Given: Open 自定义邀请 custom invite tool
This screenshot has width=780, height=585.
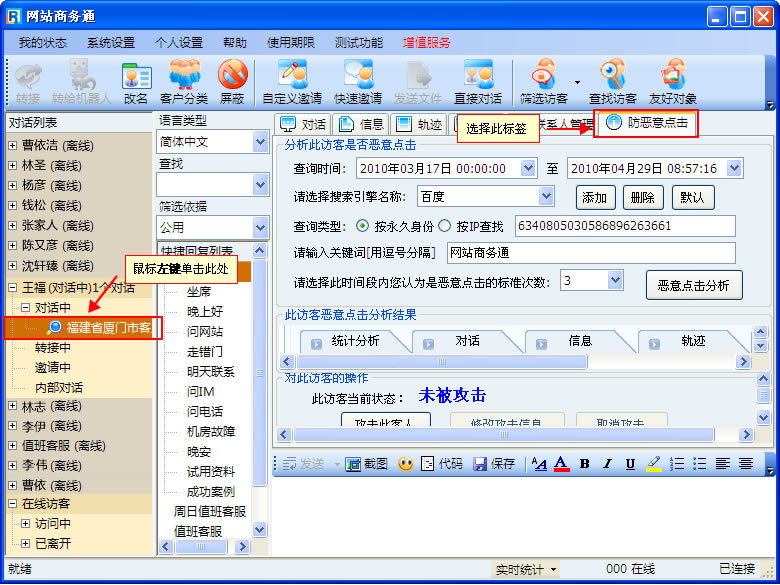Looking at the screenshot, I should [292, 82].
